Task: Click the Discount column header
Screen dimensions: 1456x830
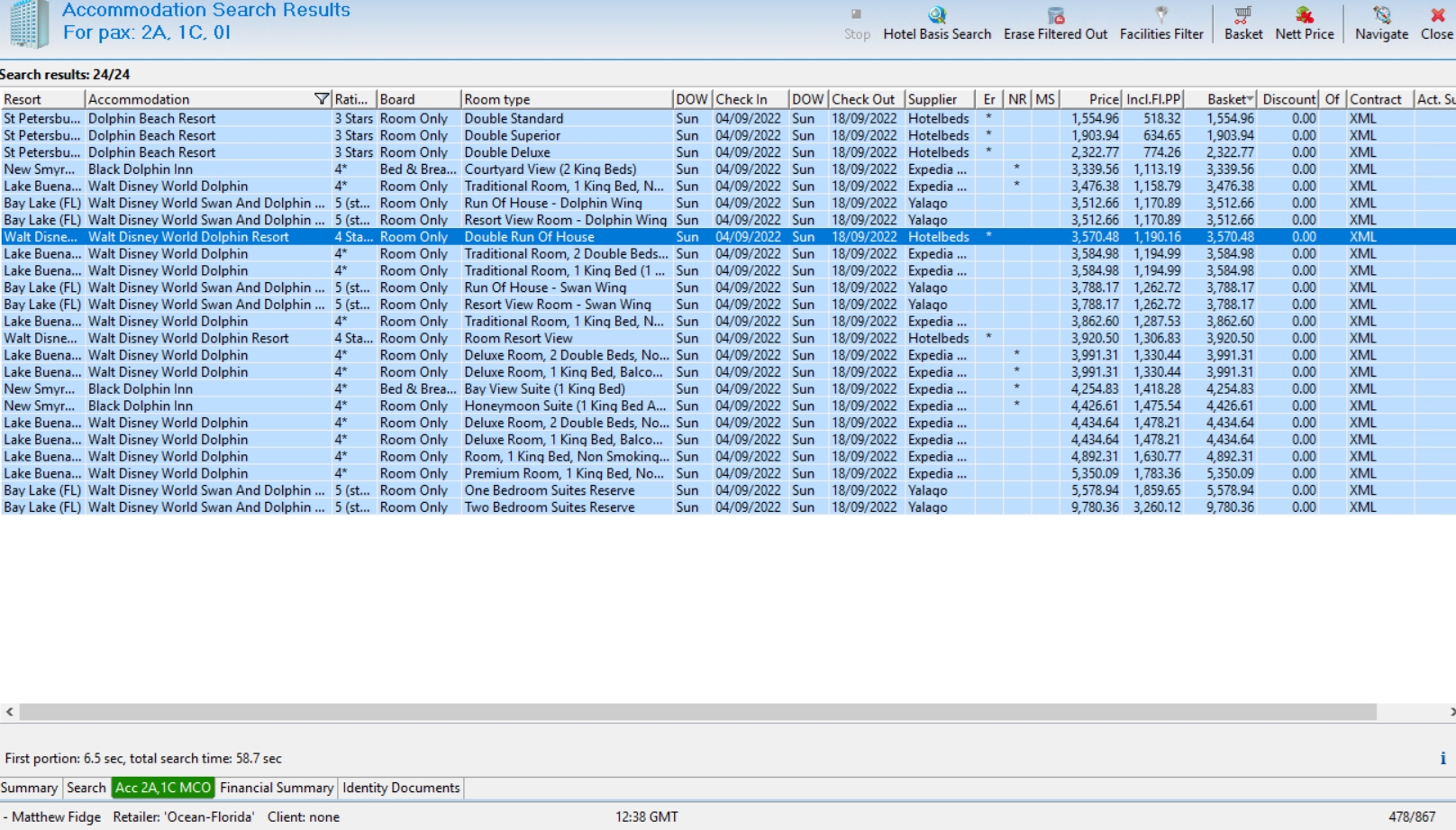Action: pos(1288,99)
